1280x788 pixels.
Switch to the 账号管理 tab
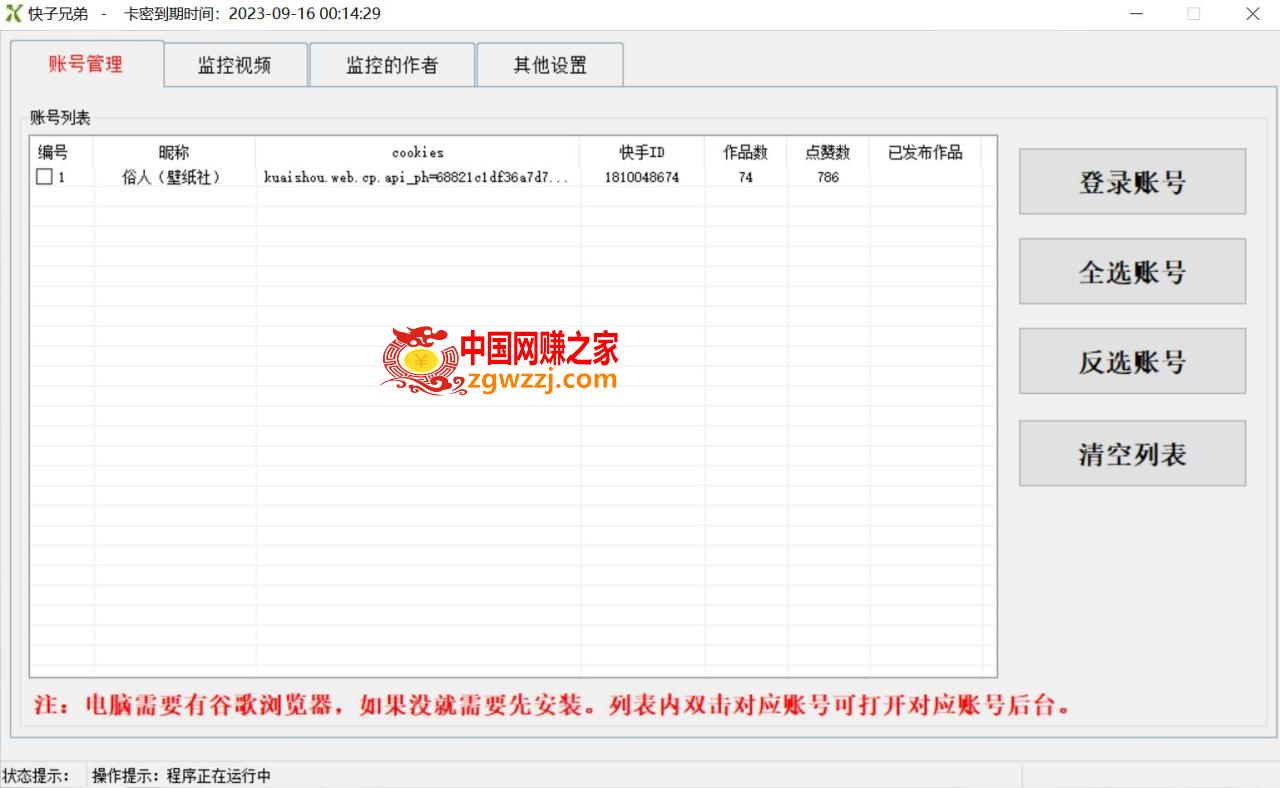[x=86, y=64]
